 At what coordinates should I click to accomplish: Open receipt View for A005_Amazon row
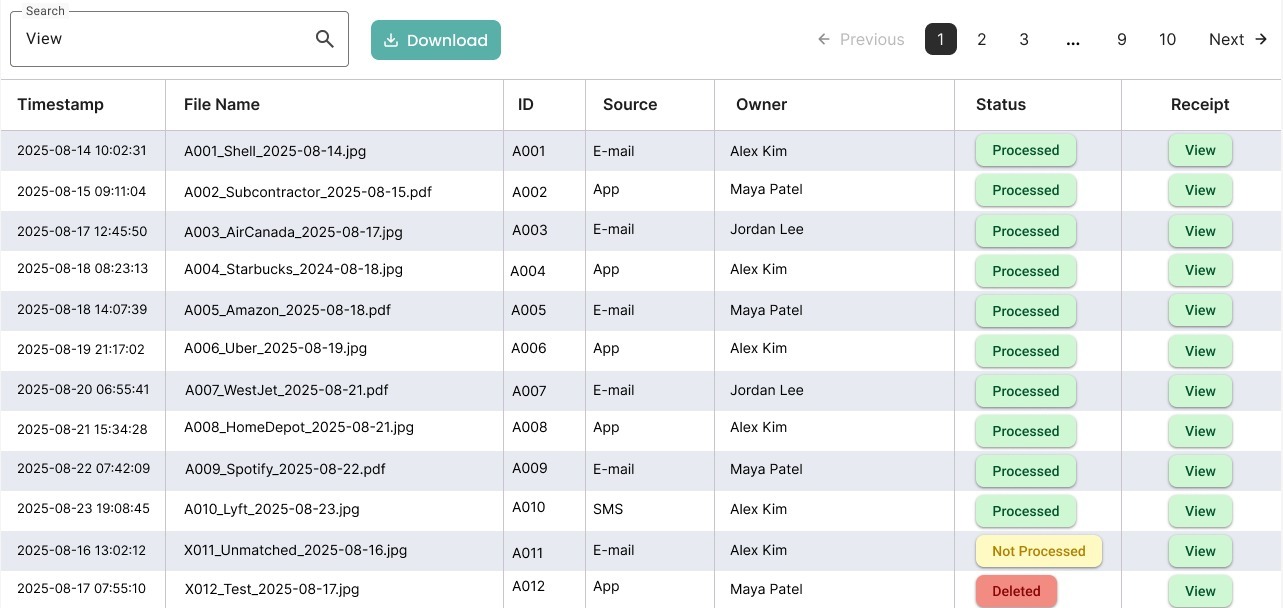[x=1200, y=311]
